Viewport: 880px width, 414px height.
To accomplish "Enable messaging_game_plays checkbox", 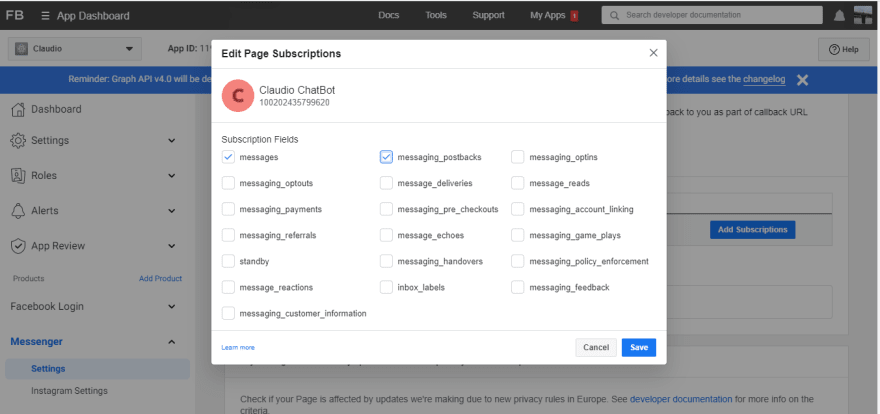I will [517, 235].
